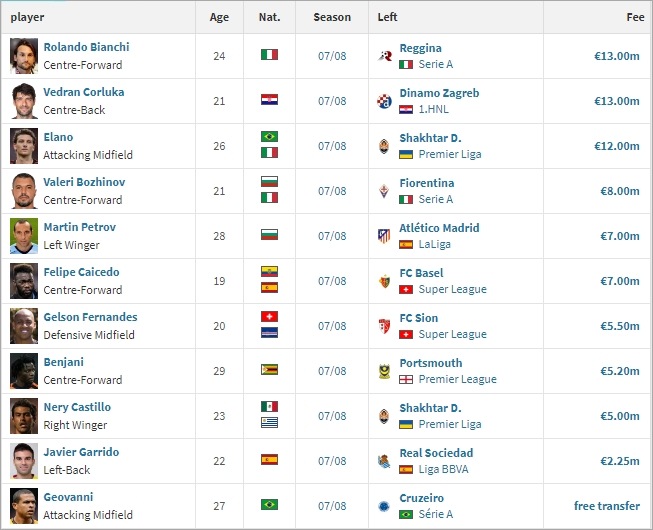653x530 pixels.
Task: Open Benjani's player portrait thumbnail
Action: (x=24, y=371)
